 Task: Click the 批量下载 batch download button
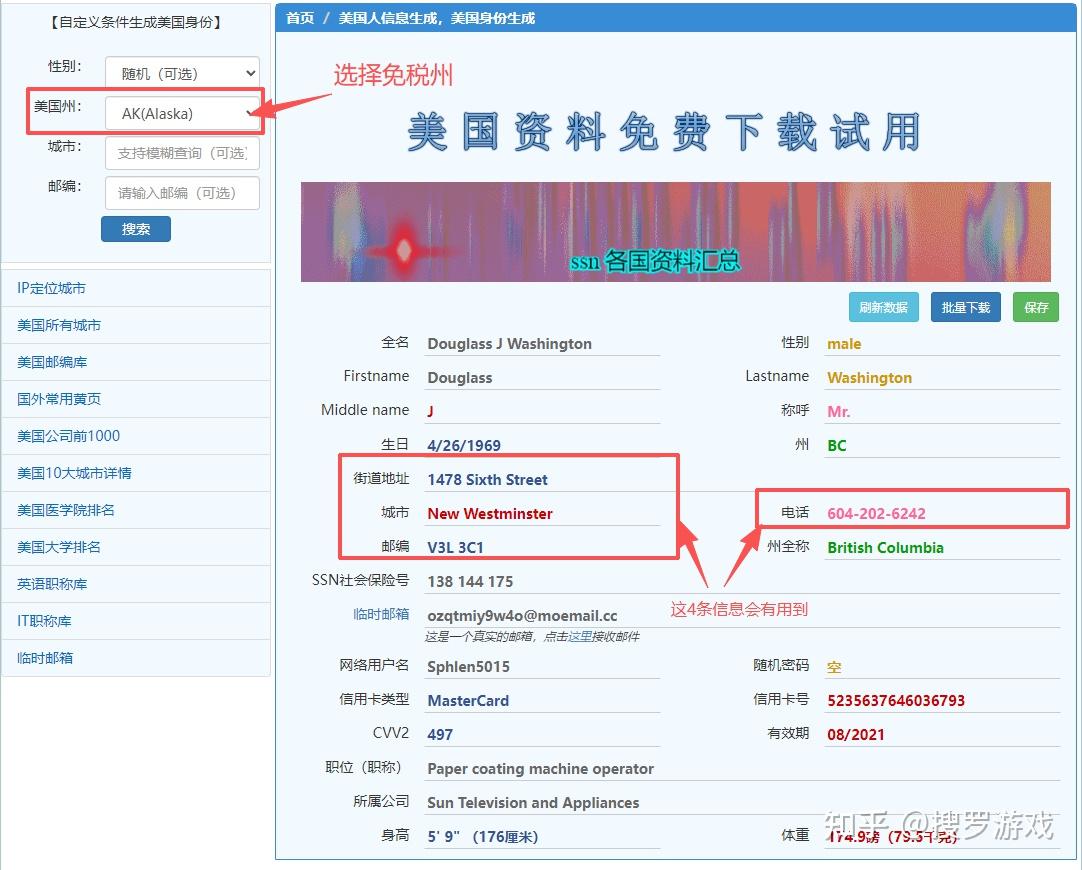pyautogui.click(x=965, y=307)
